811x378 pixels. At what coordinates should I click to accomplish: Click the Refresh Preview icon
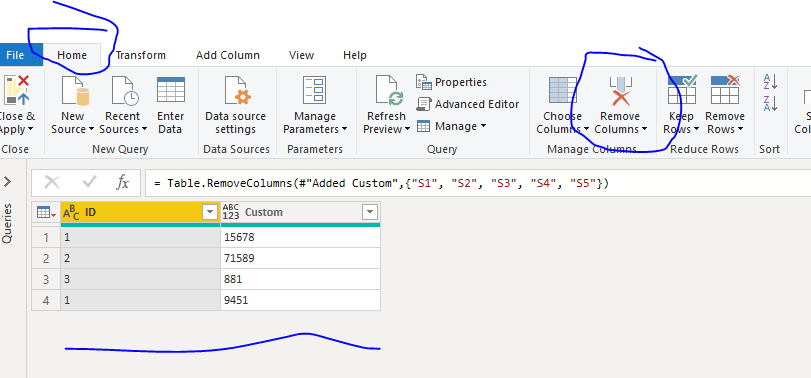coord(389,90)
